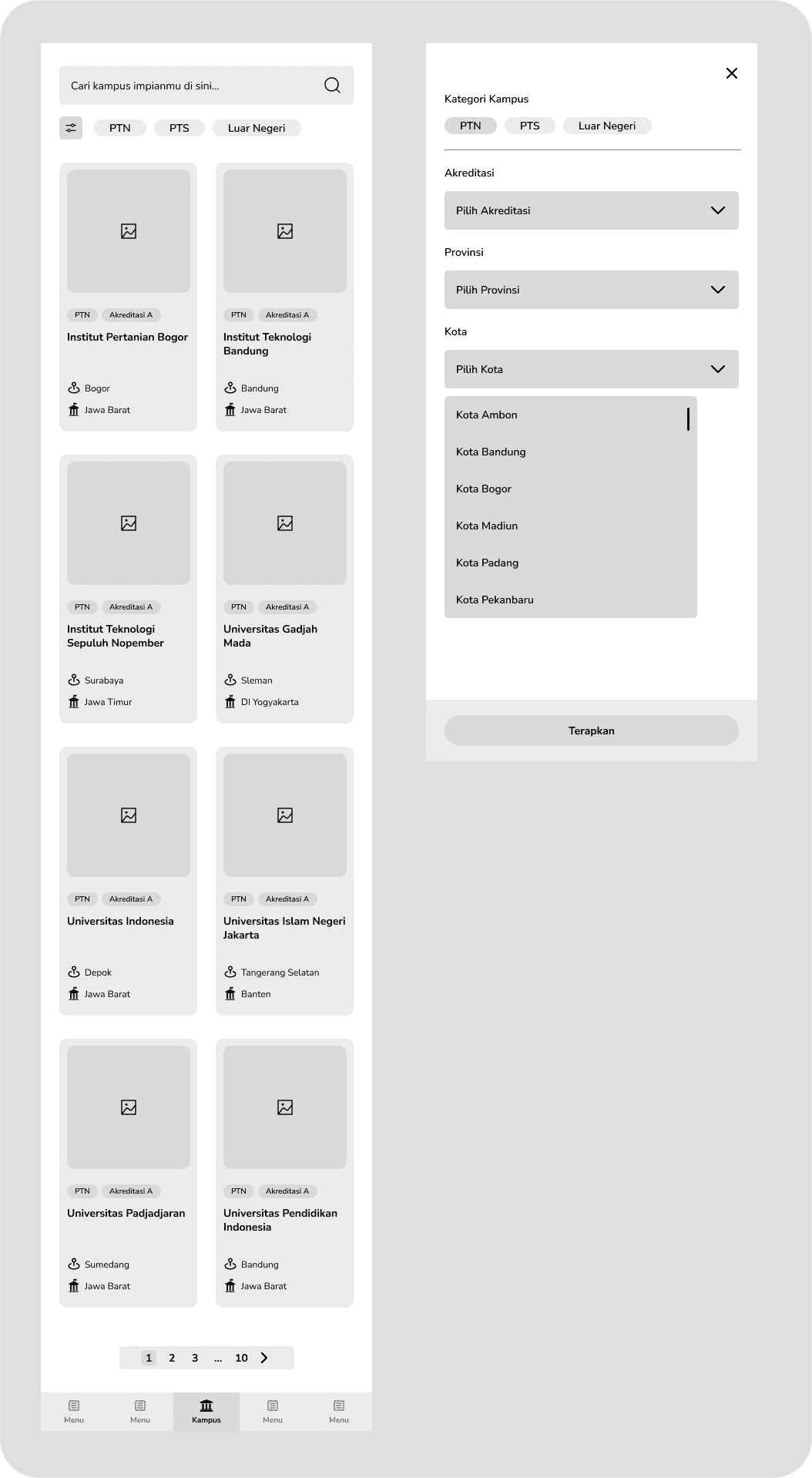812x1478 pixels.
Task: Click image icon on Universitas Indonesia card
Action: [x=129, y=815]
